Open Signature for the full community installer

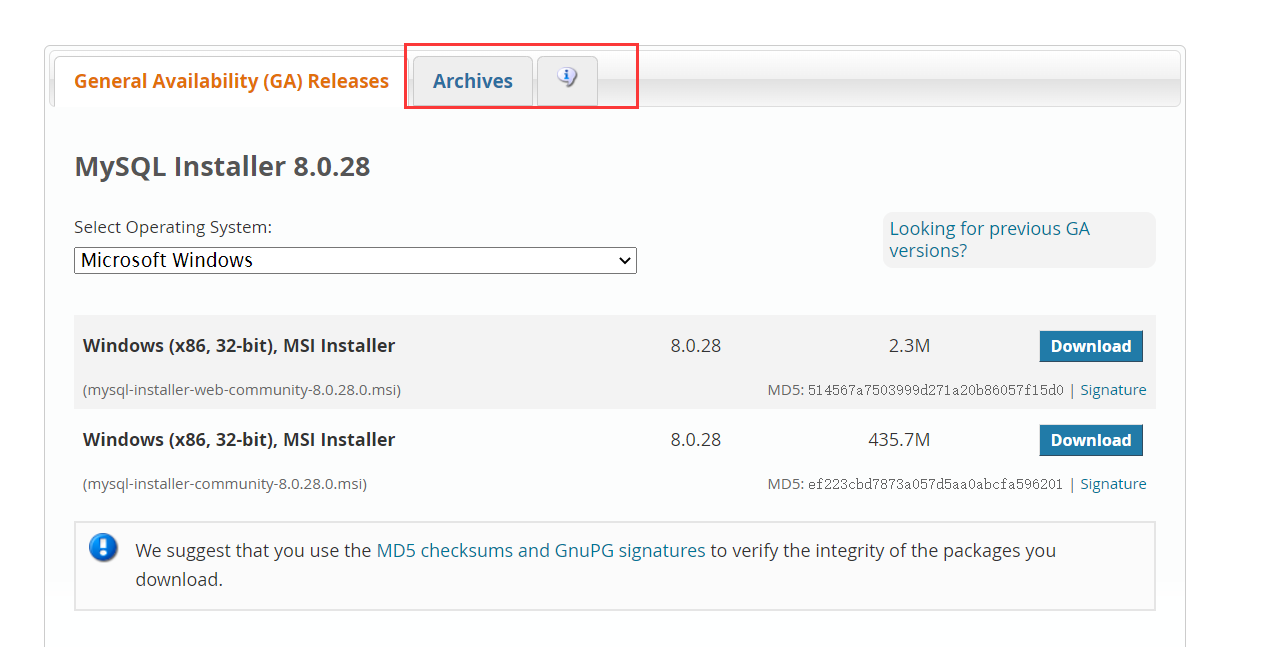pyautogui.click(x=1113, y=484)
